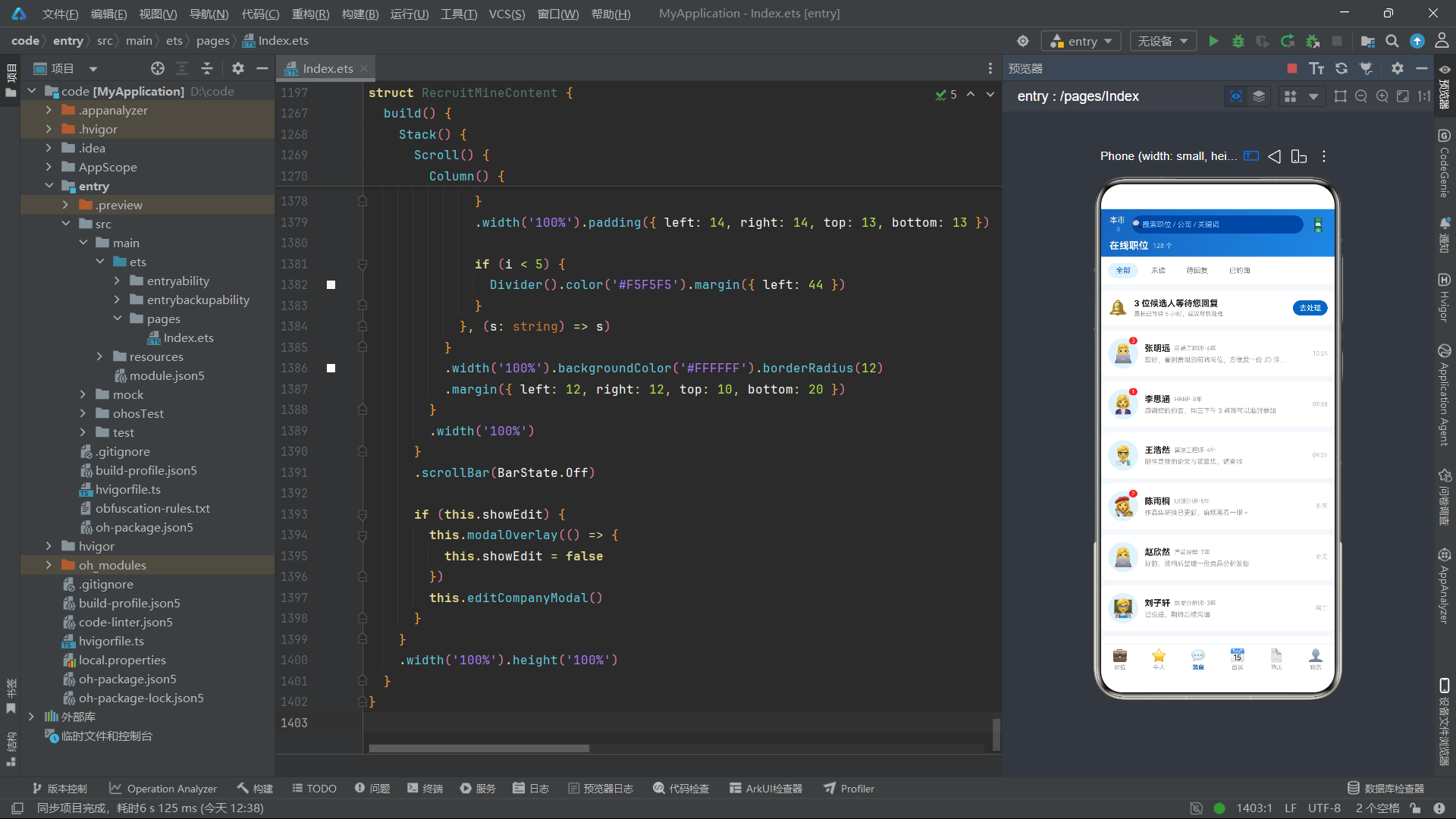Zoom in the preview
Viewport: 1456px width, 819px height.
(1382, 96)
